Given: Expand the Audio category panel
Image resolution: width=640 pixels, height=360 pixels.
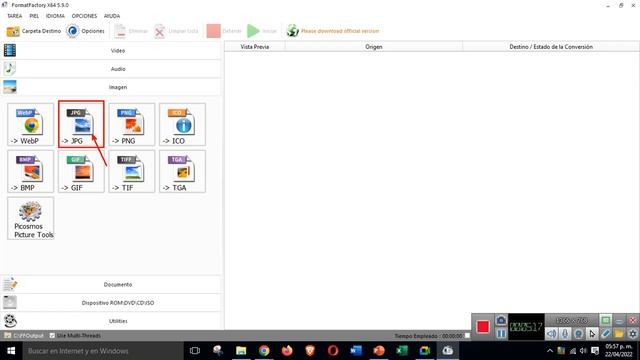Looking at the screenshot, I should (x=111, y=69).
